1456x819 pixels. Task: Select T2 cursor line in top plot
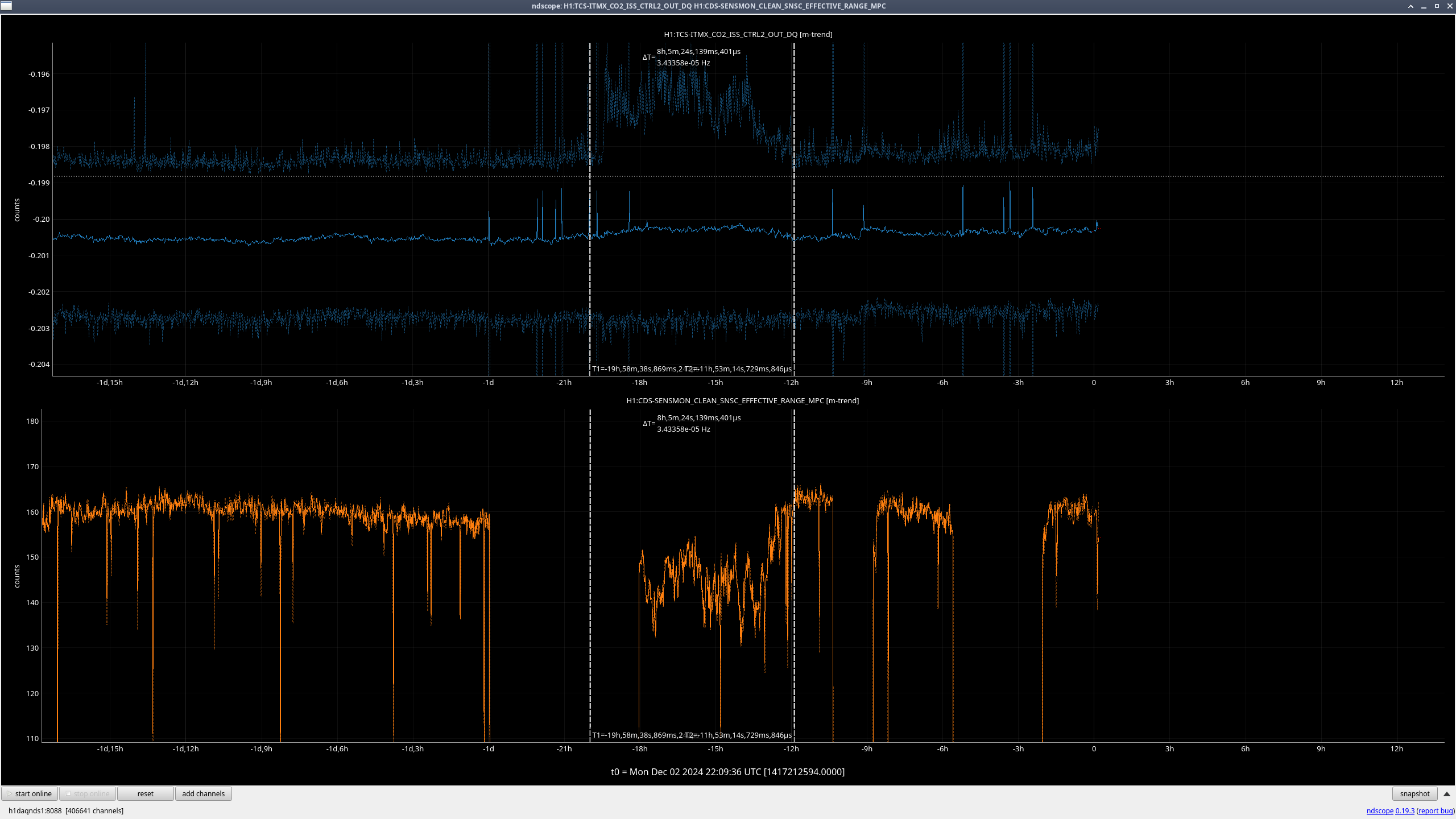click(x=794, y=209)
